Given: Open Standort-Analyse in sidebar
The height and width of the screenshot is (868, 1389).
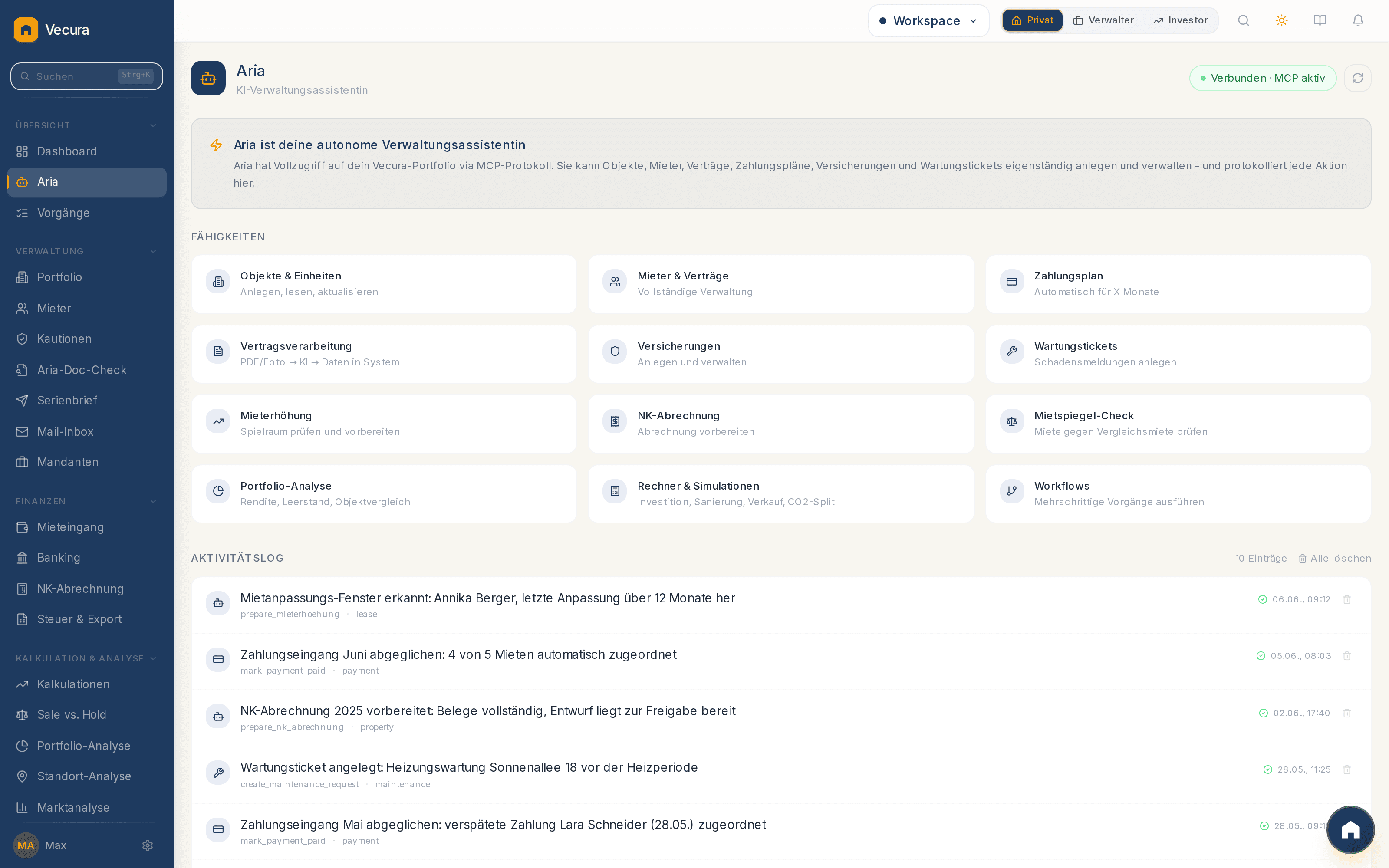Looking at the screenshot, I should tap(87, 776).
